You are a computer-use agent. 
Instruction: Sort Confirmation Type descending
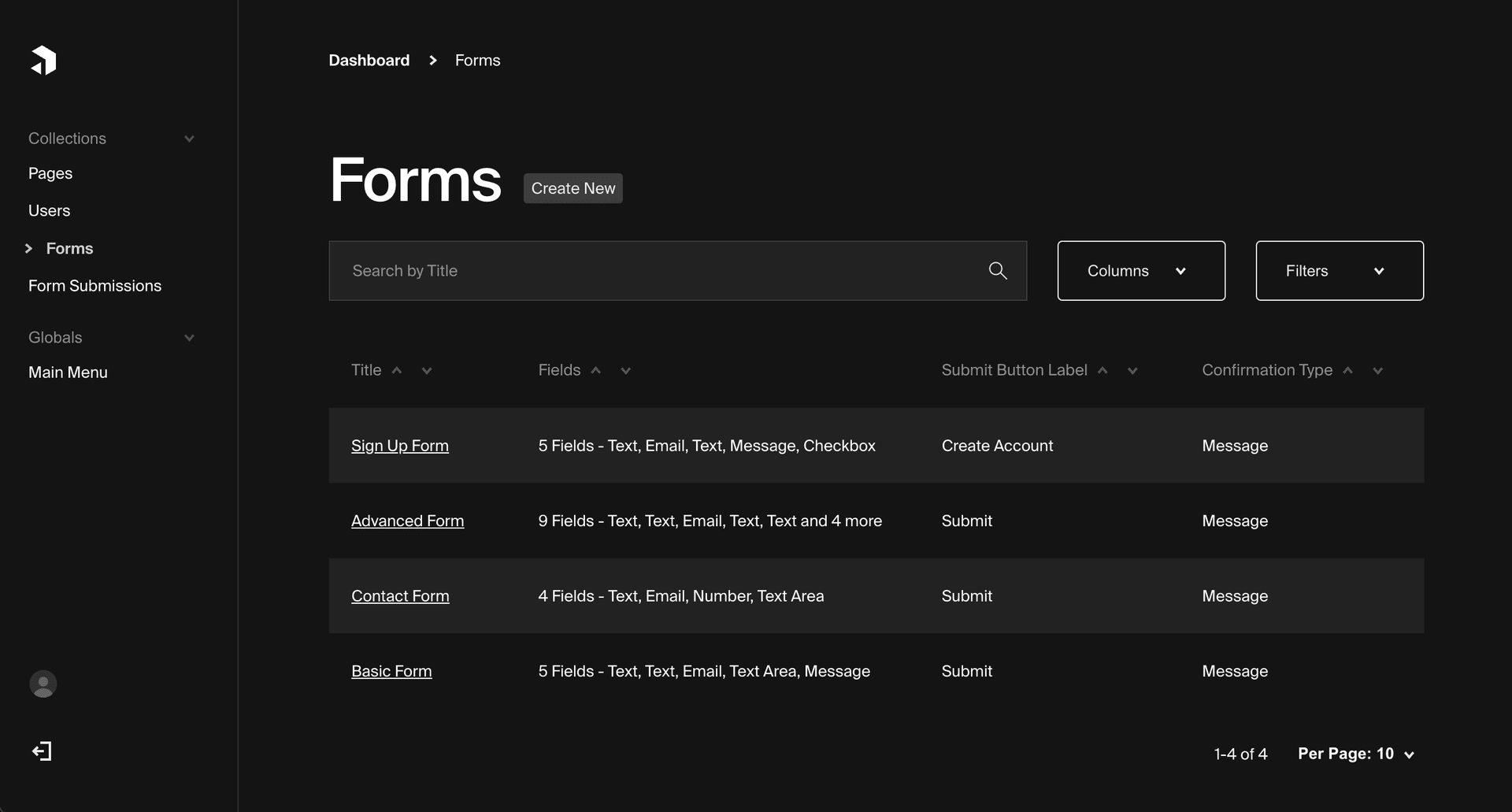coord(1378,370)
